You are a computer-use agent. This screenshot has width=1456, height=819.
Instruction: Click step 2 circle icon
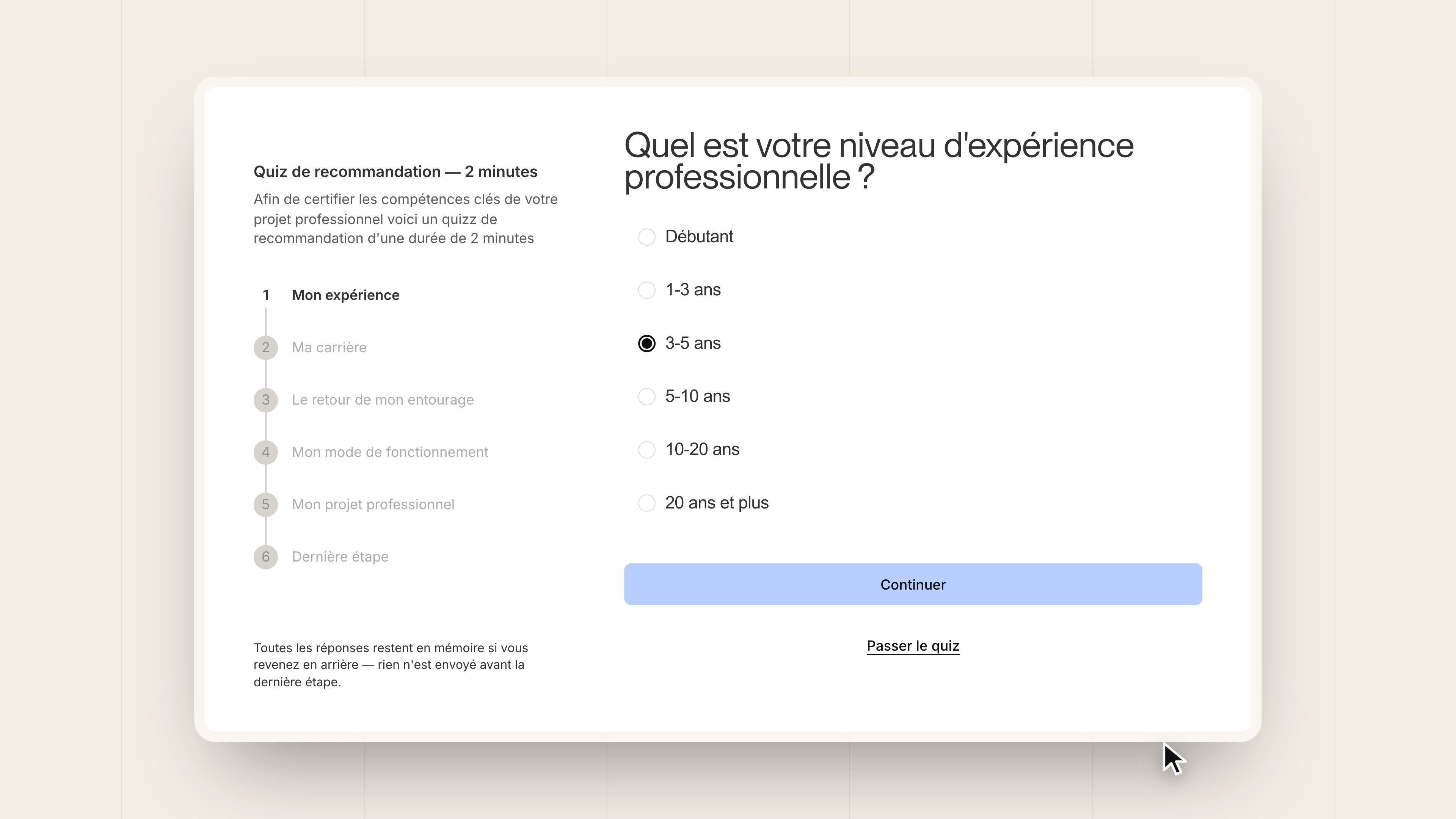[266, 348]
